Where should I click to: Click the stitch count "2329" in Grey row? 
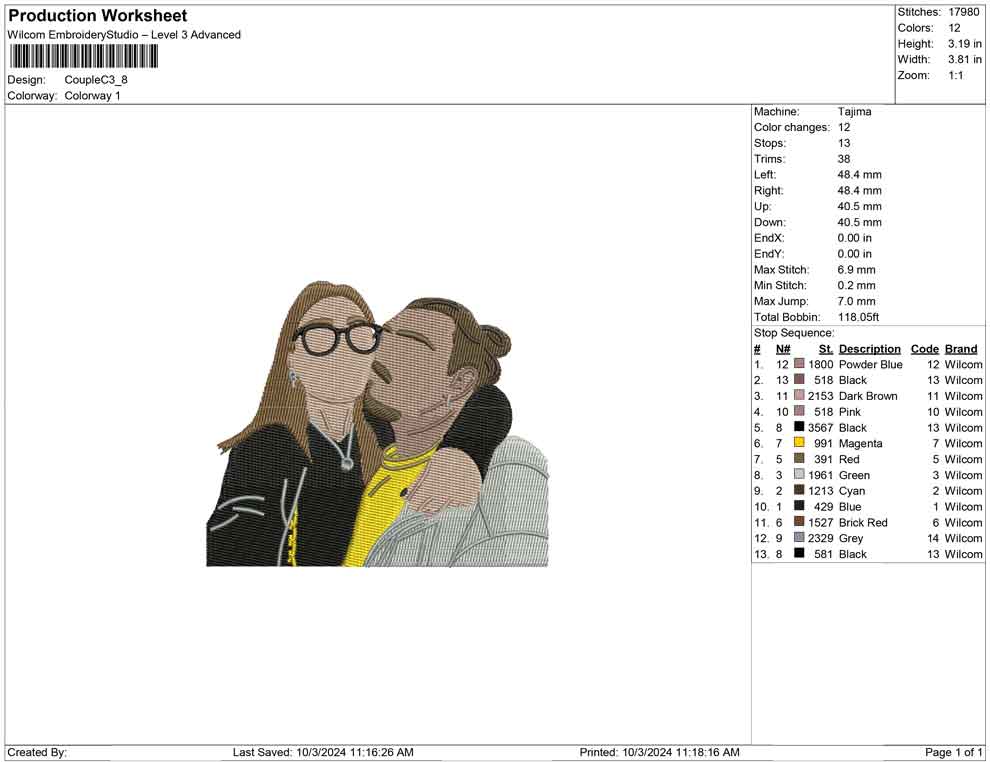(x=821, y=538)
